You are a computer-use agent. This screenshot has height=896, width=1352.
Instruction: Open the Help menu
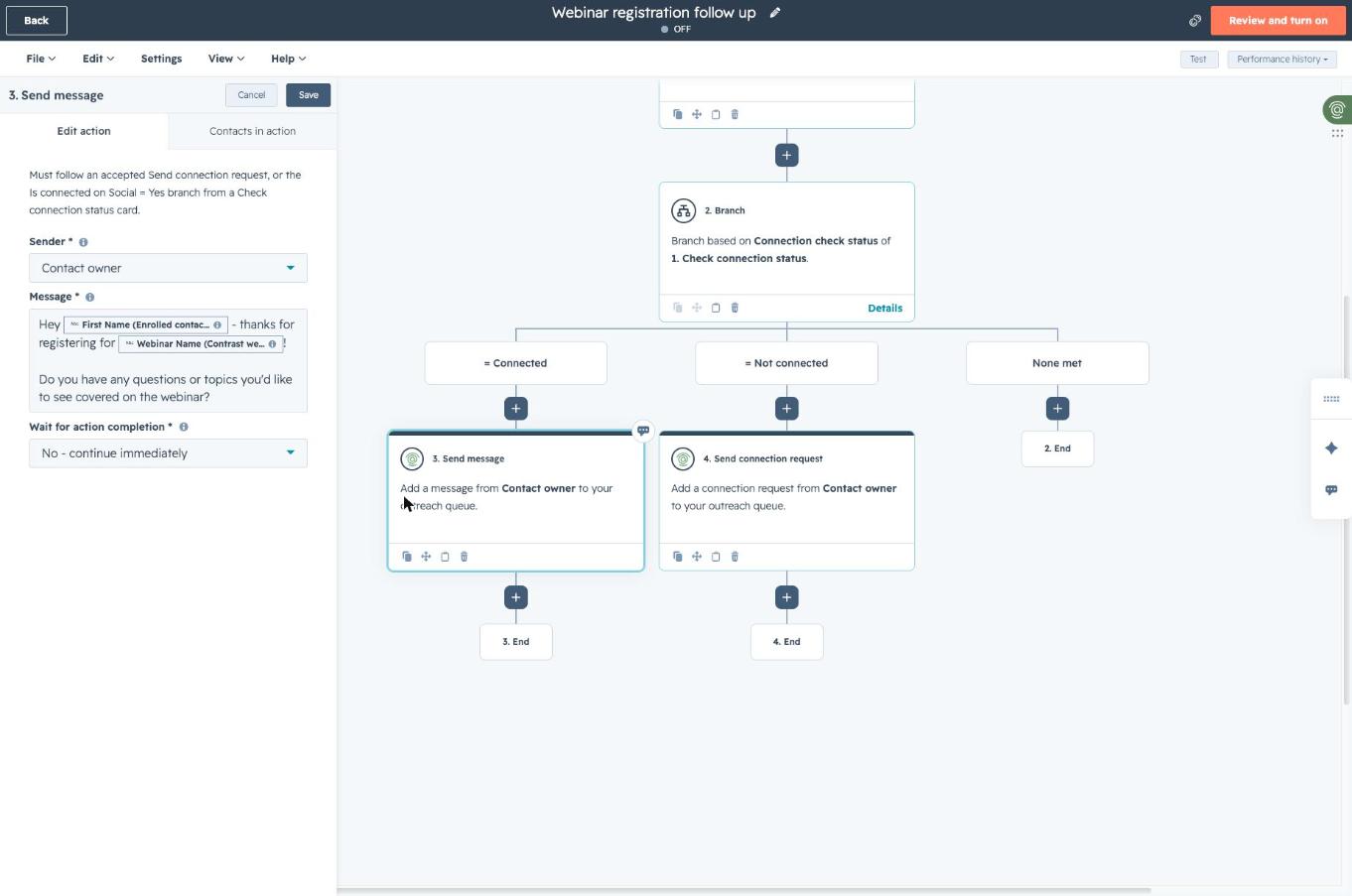(x=288, y=59)
